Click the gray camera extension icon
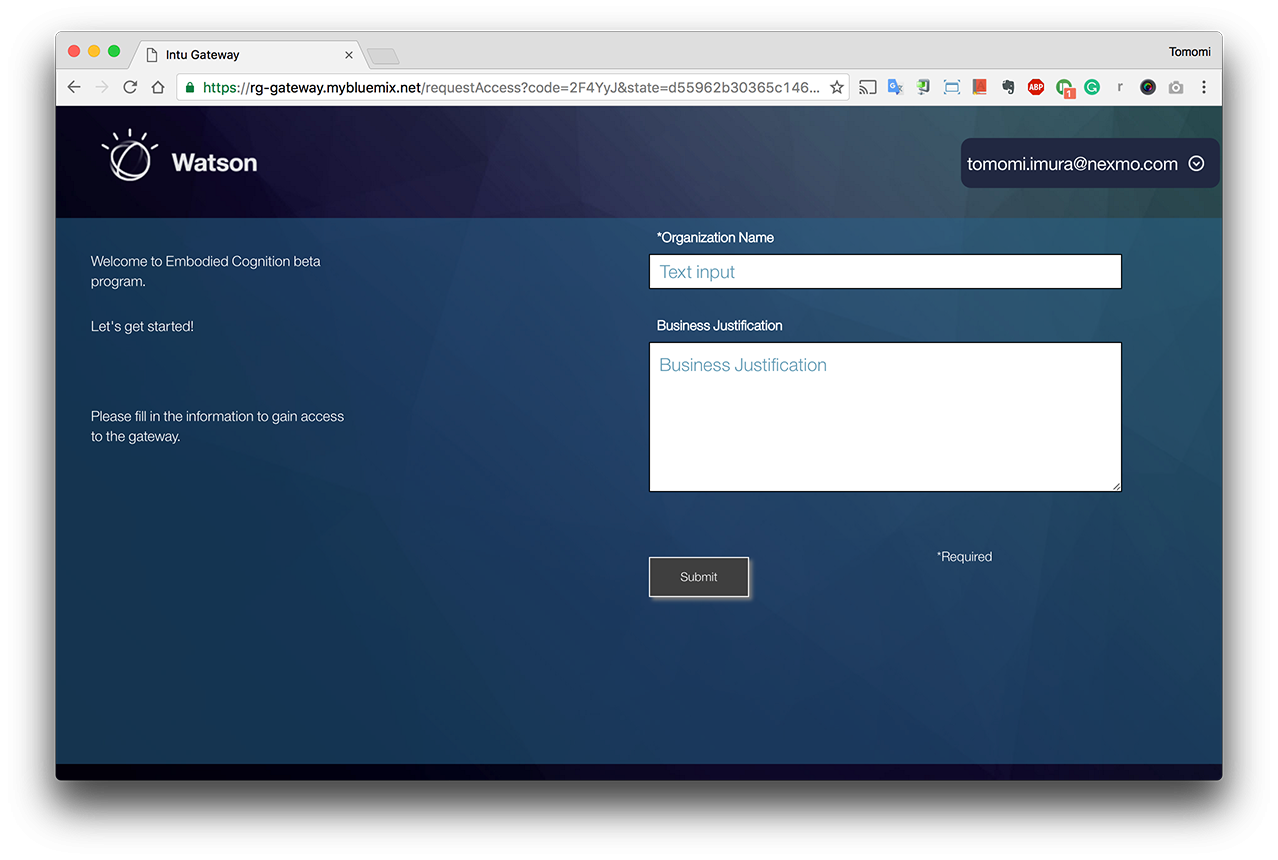This screenshot has width=1278, height=860. pyautogui.click(x=1176, y=87)
